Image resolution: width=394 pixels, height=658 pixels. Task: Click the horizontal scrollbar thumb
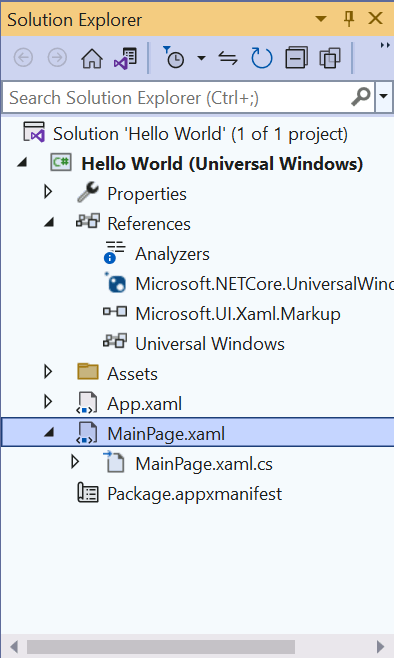161,647
